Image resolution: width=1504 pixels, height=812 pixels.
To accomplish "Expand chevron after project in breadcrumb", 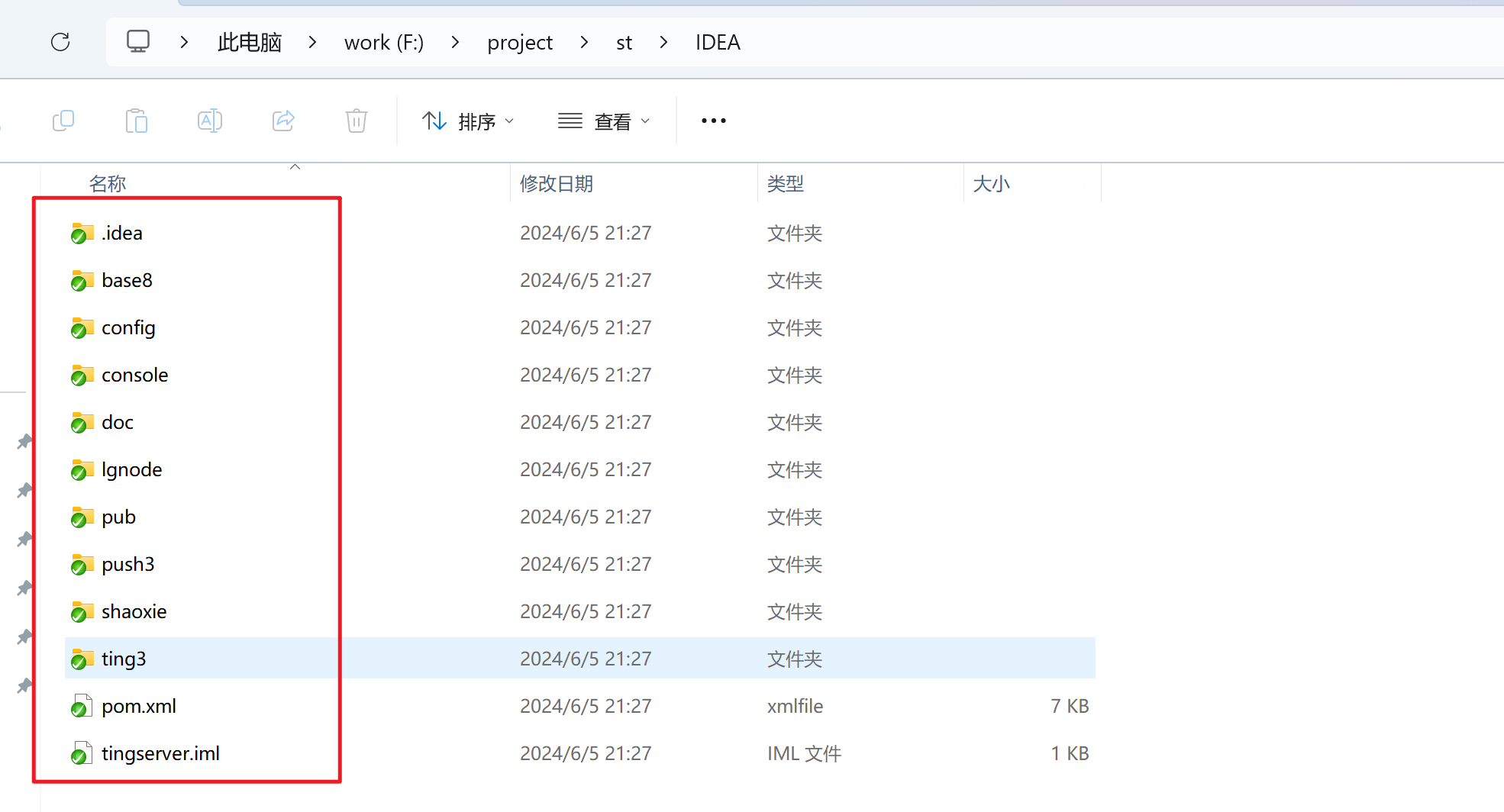I will point(584,42).
